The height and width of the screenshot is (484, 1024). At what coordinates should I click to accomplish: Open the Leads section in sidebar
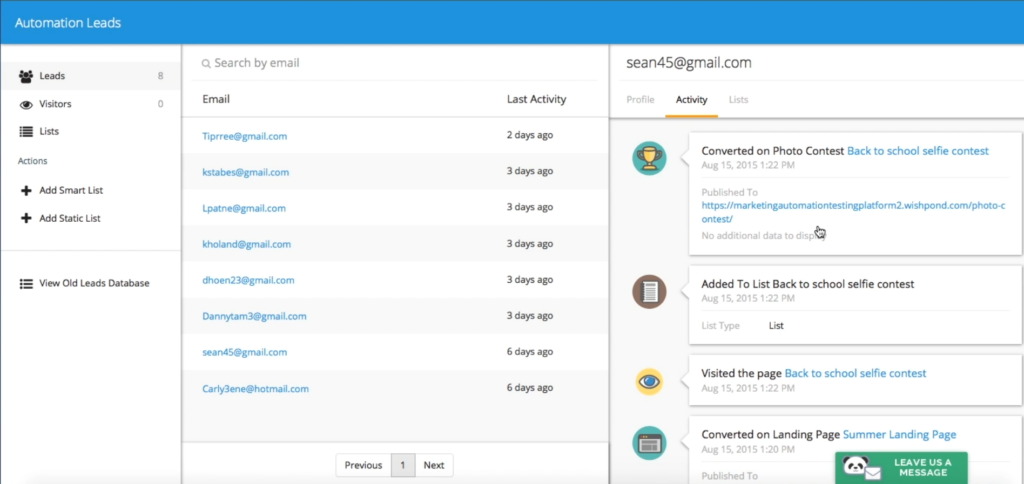(91, 76)
